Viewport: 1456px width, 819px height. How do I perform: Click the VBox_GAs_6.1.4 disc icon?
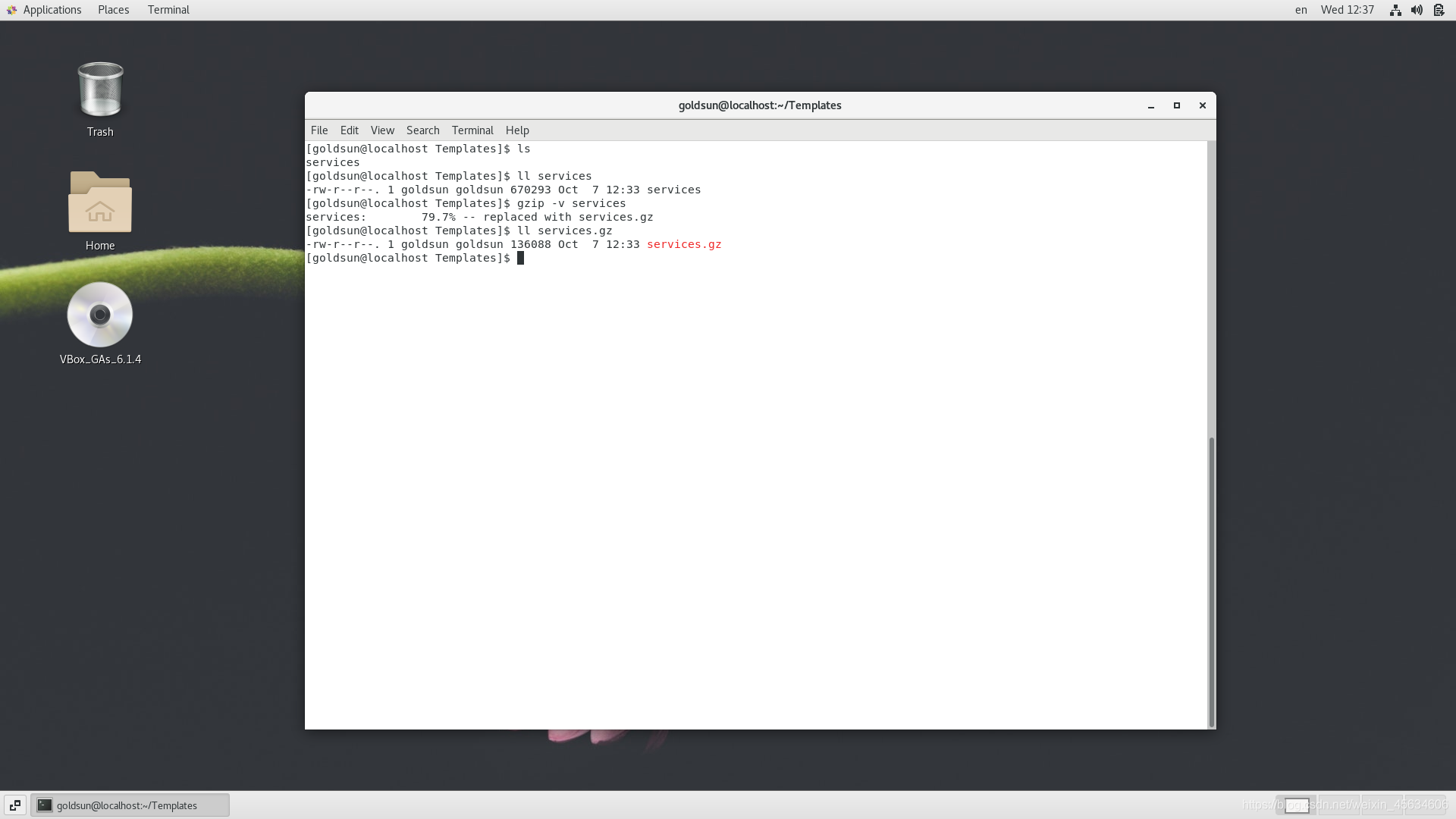[x=100, y=313]
